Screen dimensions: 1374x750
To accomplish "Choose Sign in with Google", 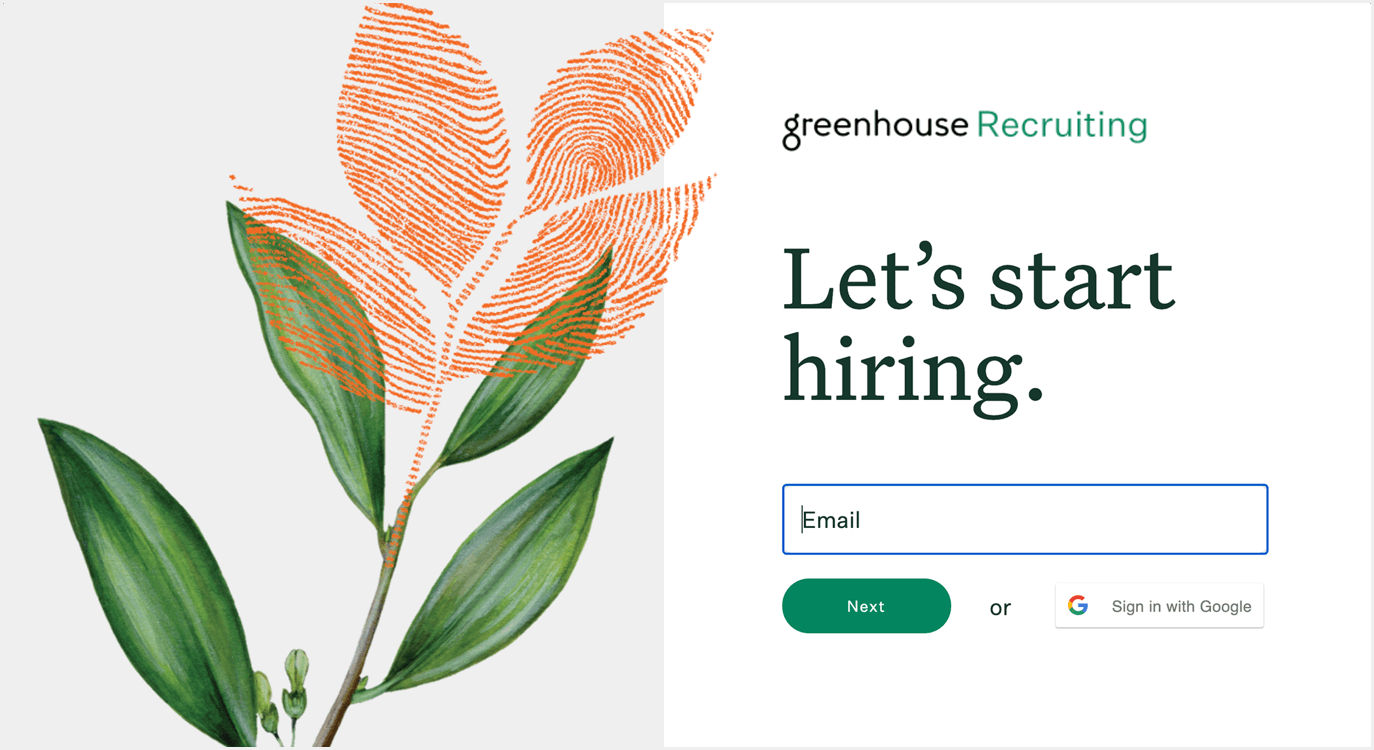I will click(1160, 606).
